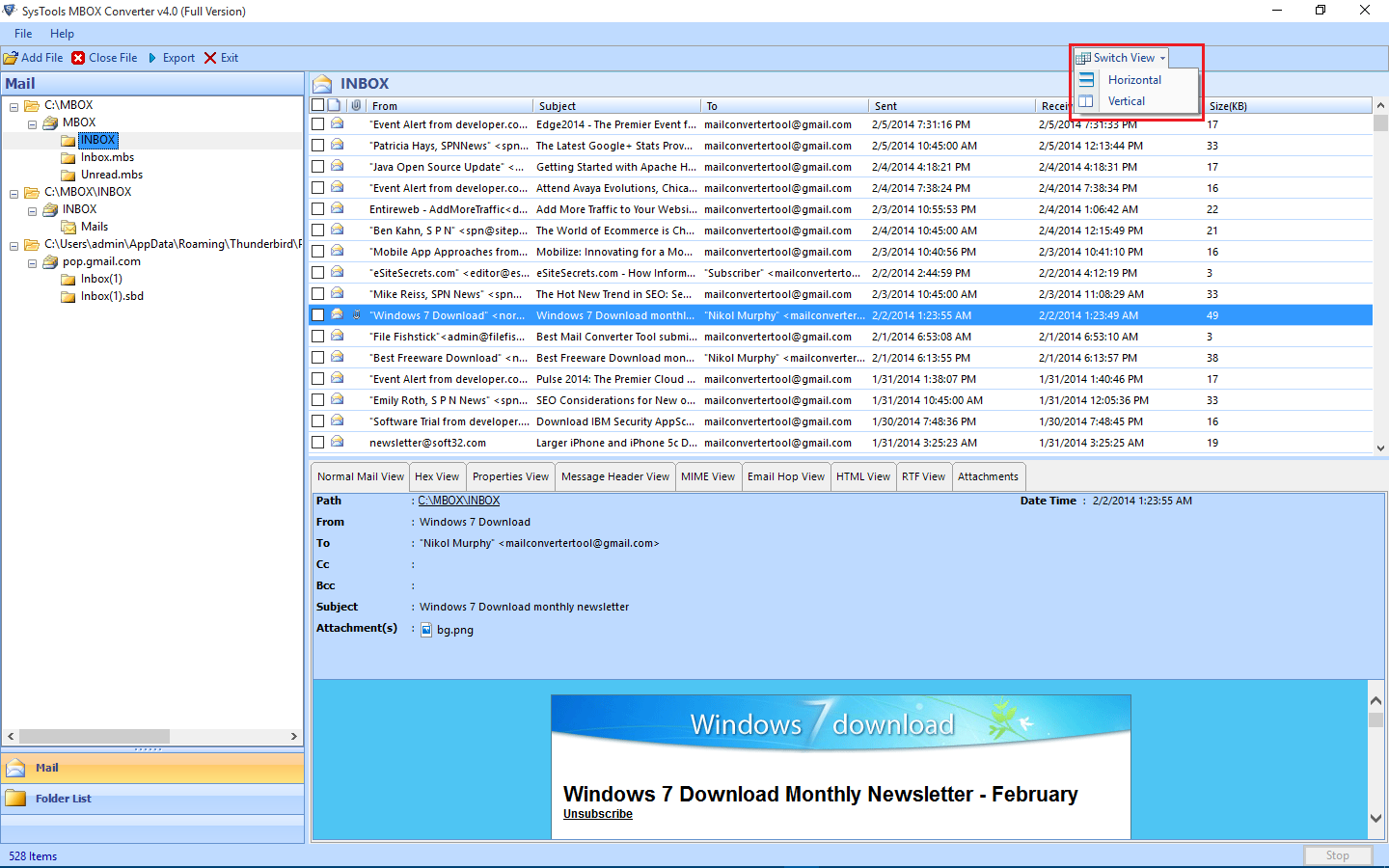Sort emails by Sent column header
This screenshot has height=868, width=1389.
pos(952,105)
